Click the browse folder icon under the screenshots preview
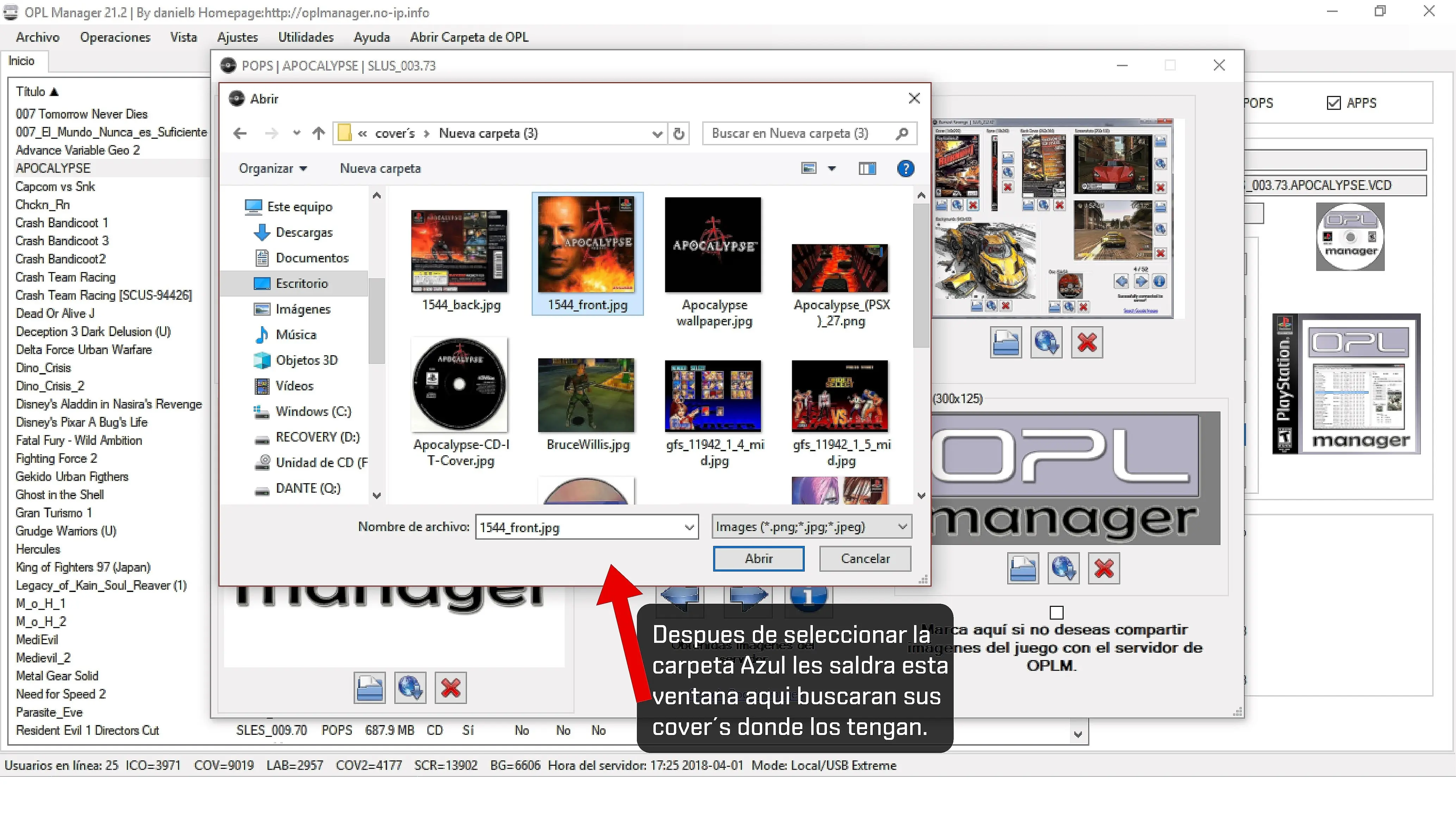The height and width of the screenshot is (819, 1456). coord(1006,342)
